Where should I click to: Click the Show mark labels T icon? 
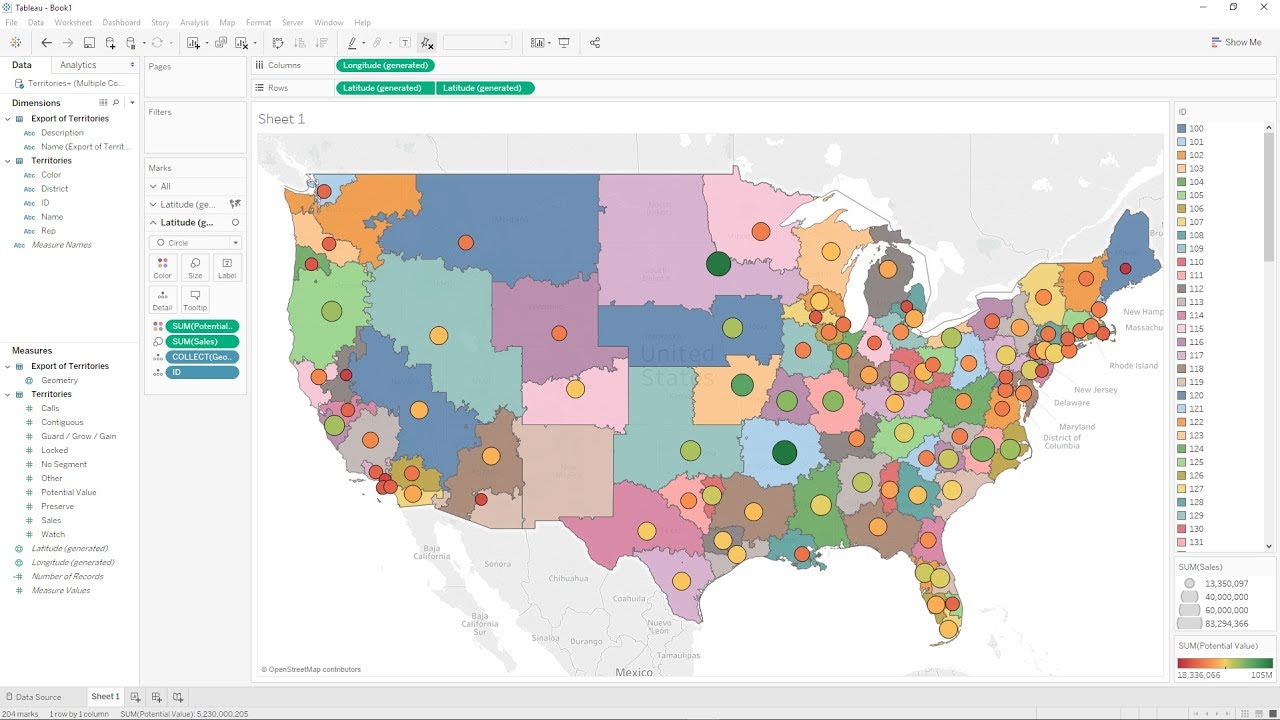tap(405, 43)
